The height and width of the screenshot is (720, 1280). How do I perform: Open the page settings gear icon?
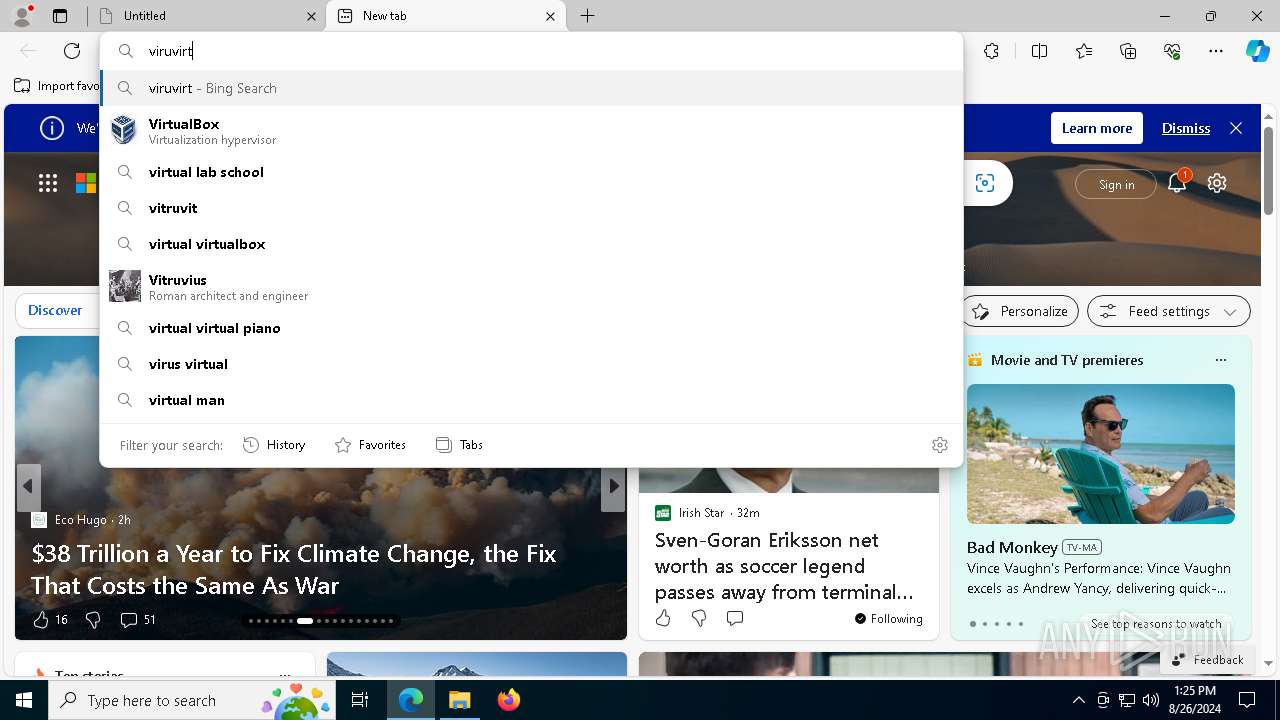[1217, 183]
